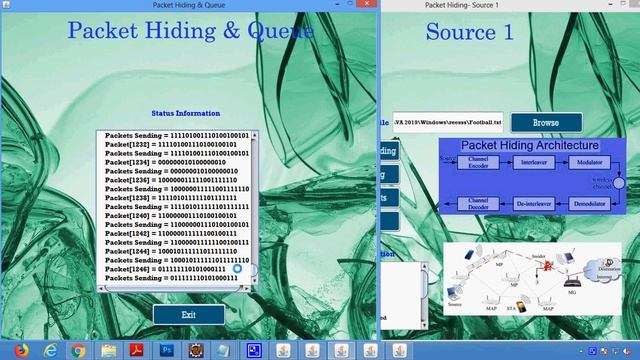Click the Football.txt file path field
Viewport: 640px width, 360px height.
point(448,122)
